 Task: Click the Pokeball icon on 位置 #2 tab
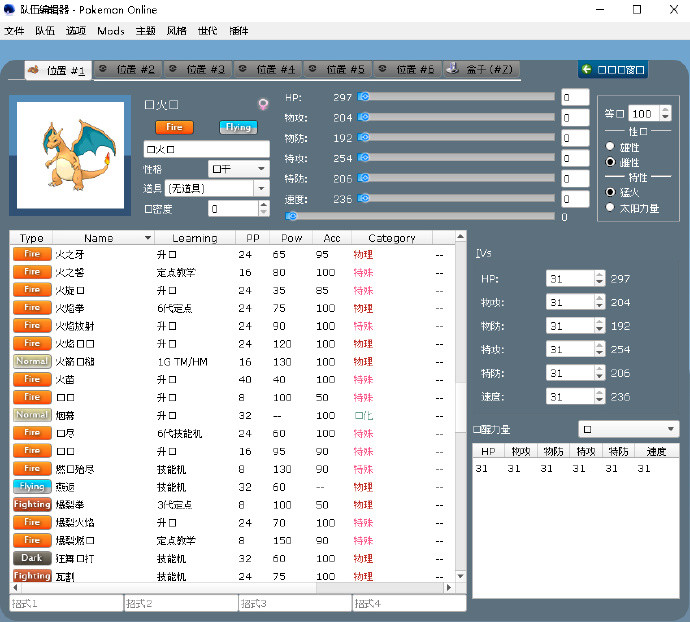pyautogui.click(x=103, y=69)
